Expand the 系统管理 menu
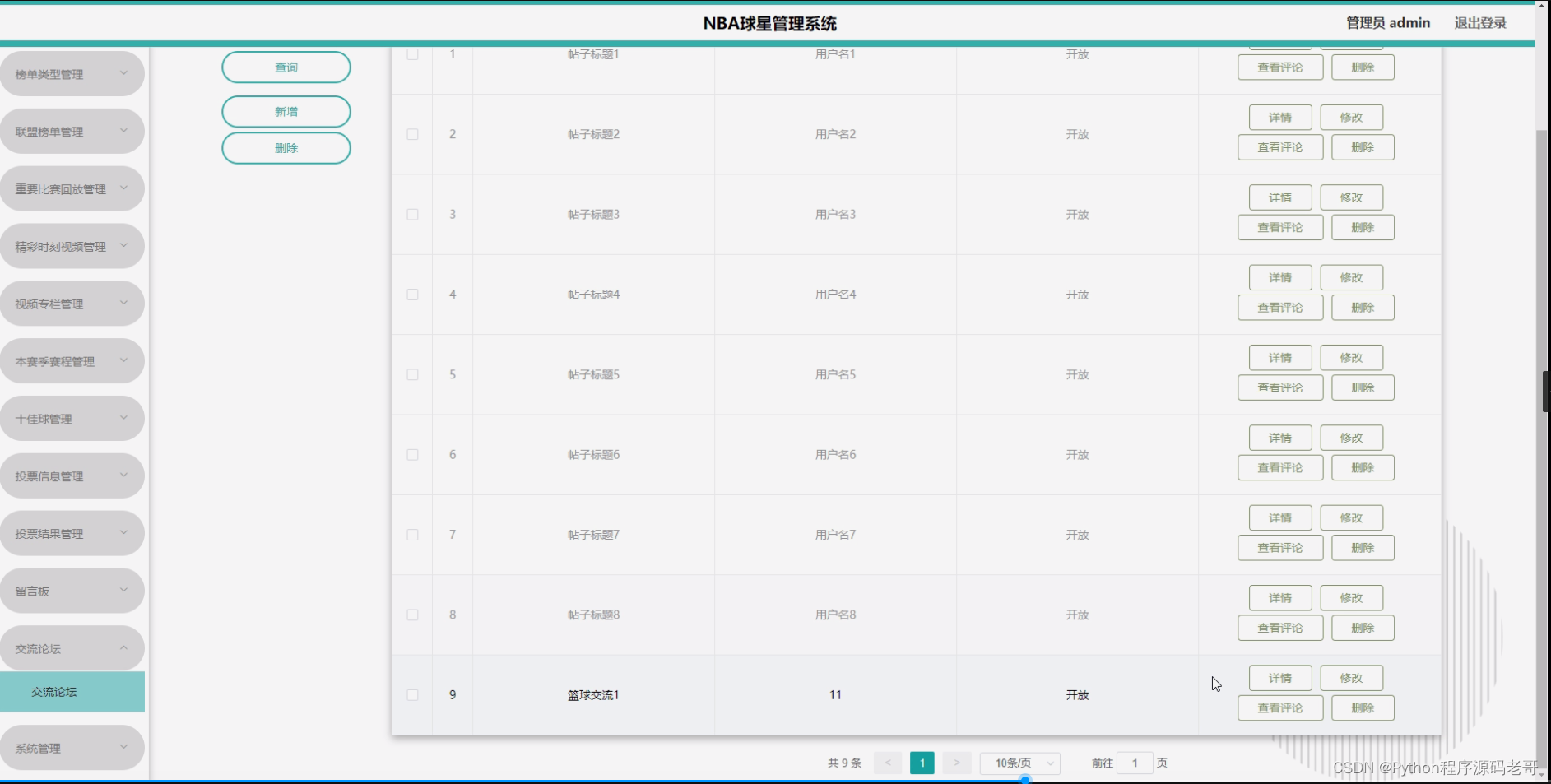 tap(72, 747)
